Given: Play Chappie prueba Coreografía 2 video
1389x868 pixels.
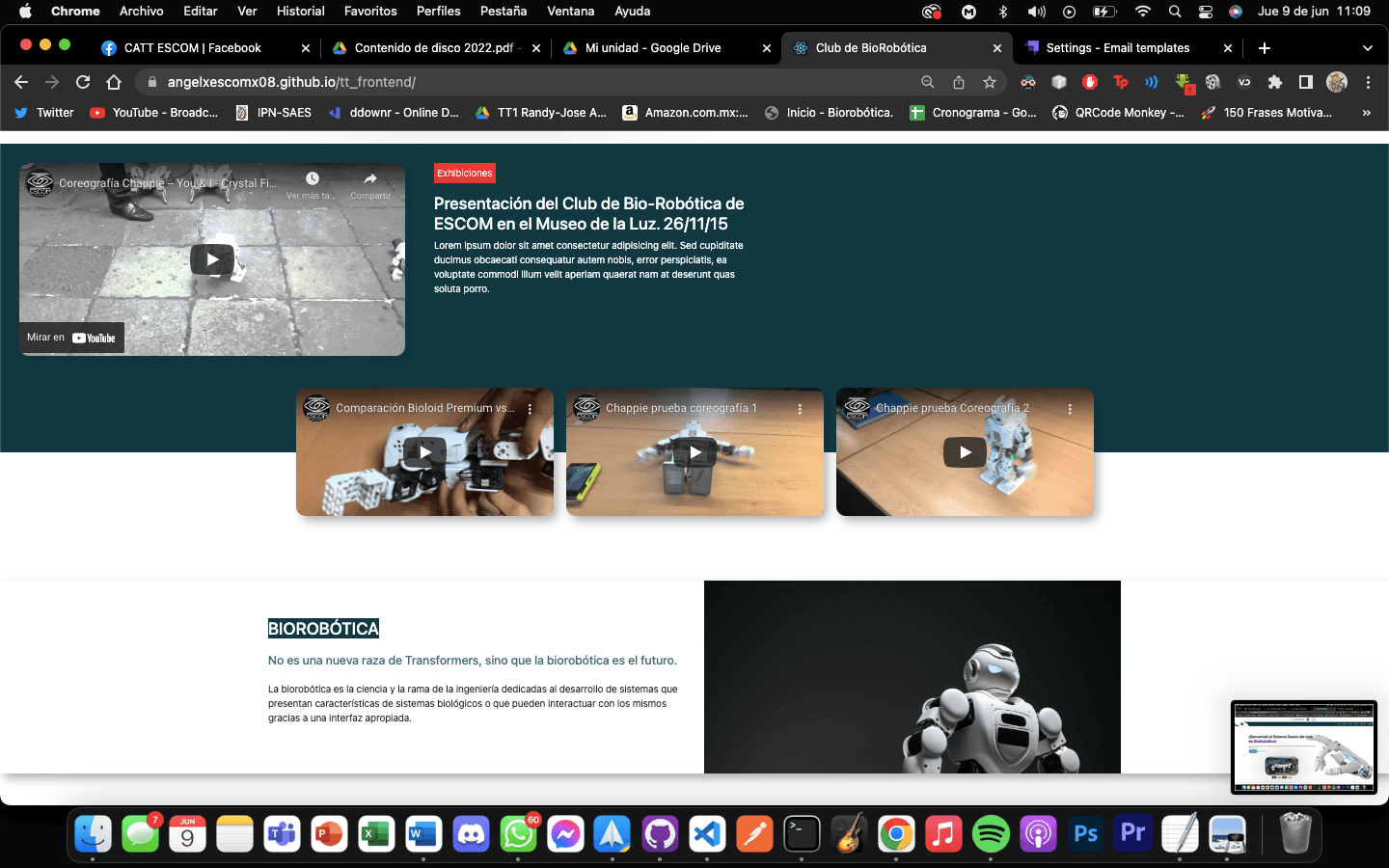Looking at the screenshot, I should pyautogui.click(x=965, y=452).
